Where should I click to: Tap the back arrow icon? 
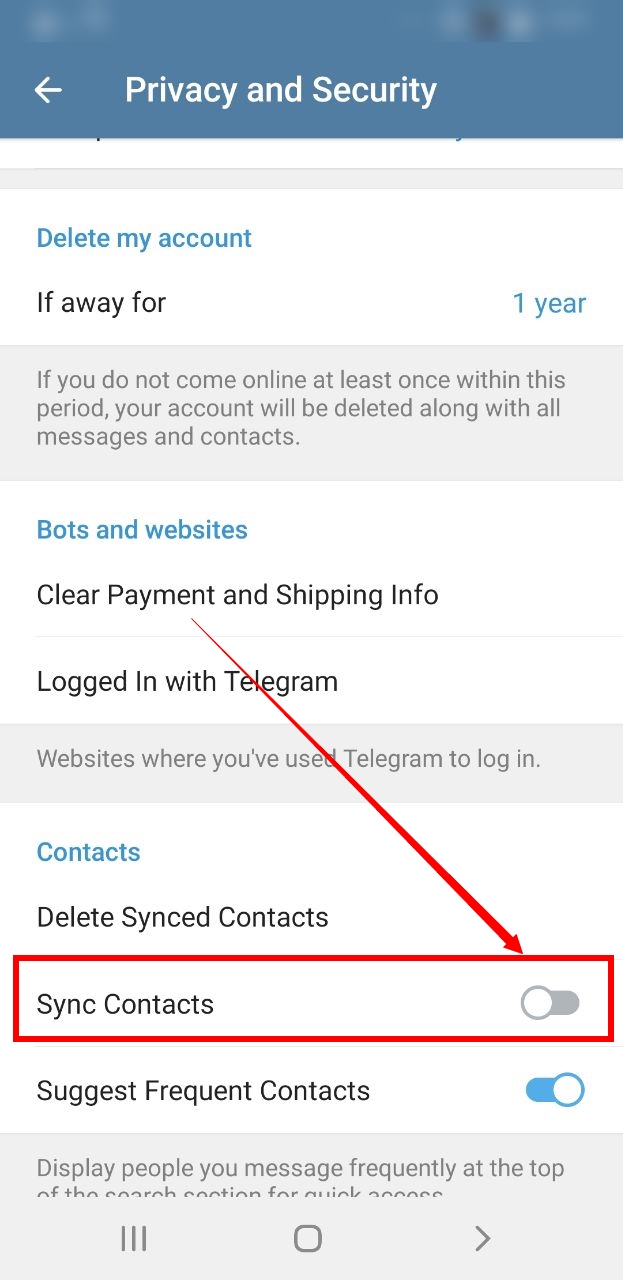[48, 90]
